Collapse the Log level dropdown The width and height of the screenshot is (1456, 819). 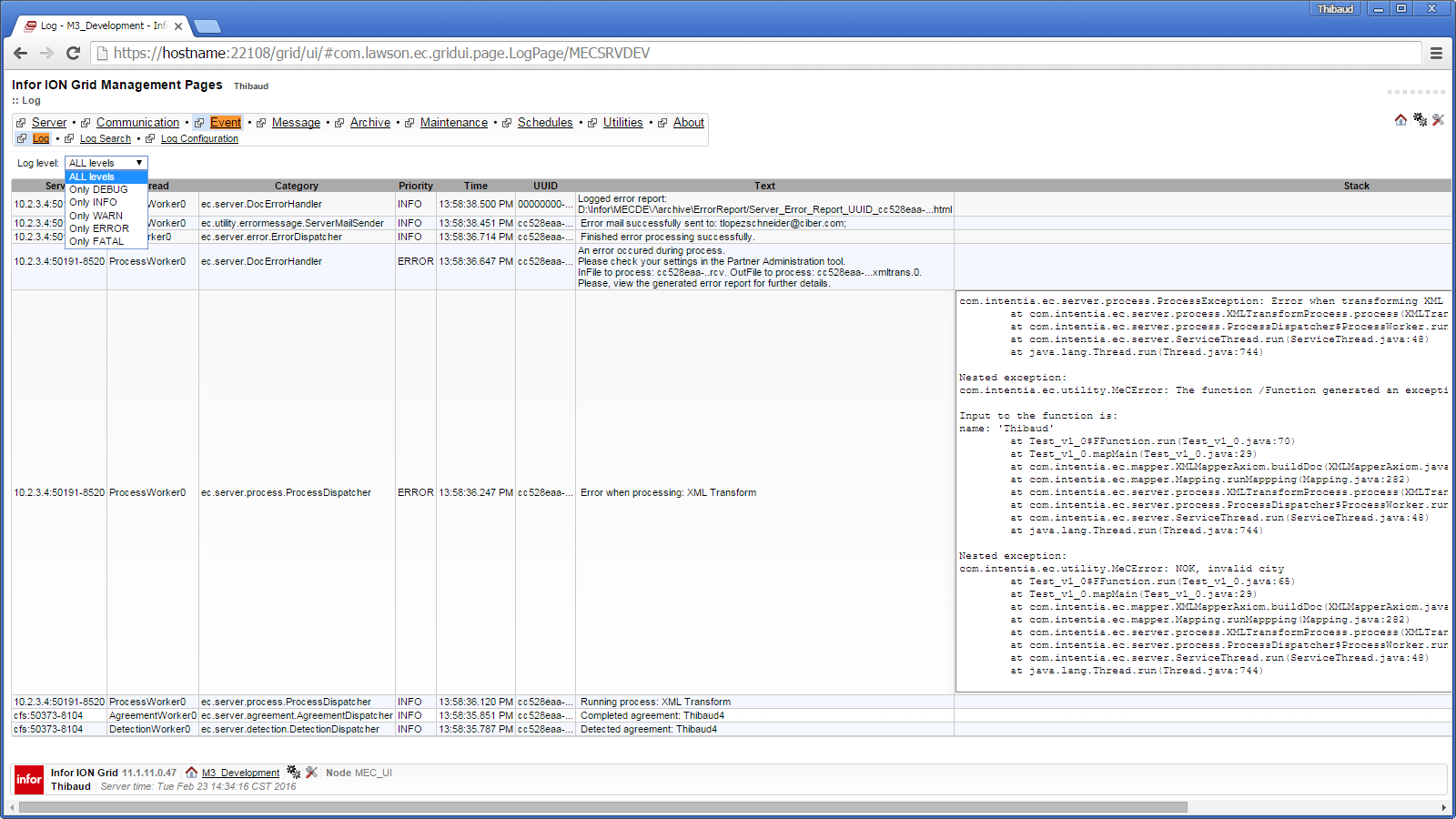coord(106,163)
